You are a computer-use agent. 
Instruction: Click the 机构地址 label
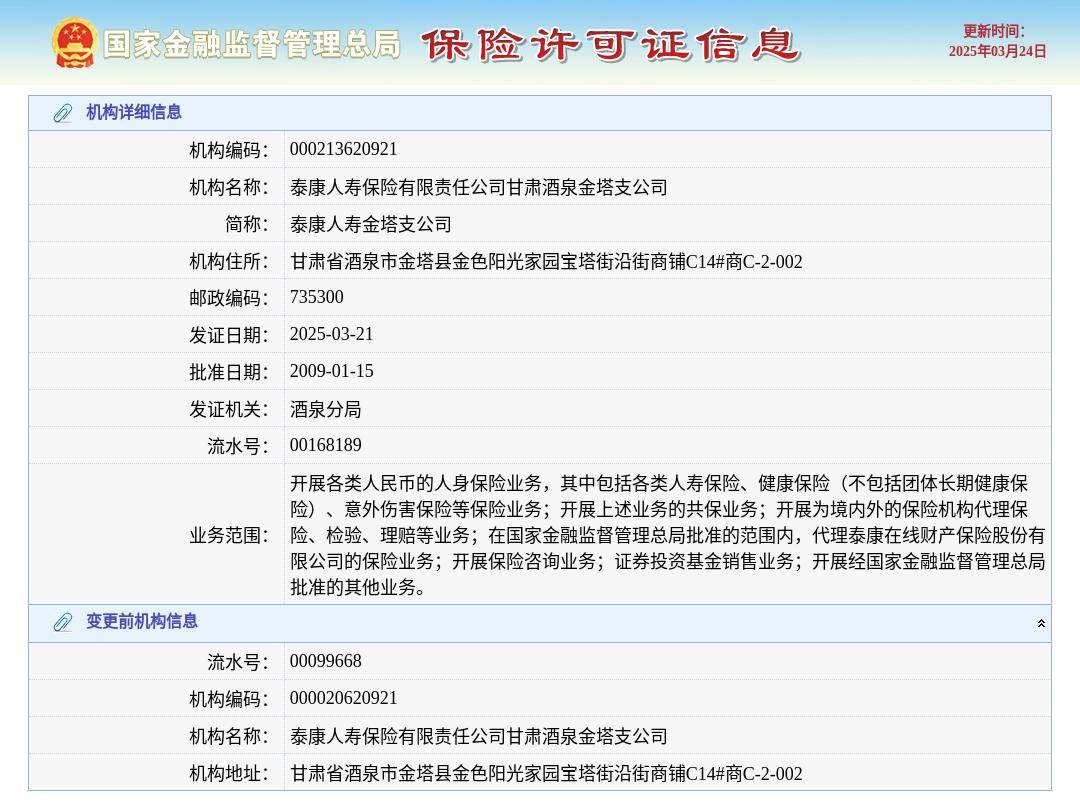229,773
